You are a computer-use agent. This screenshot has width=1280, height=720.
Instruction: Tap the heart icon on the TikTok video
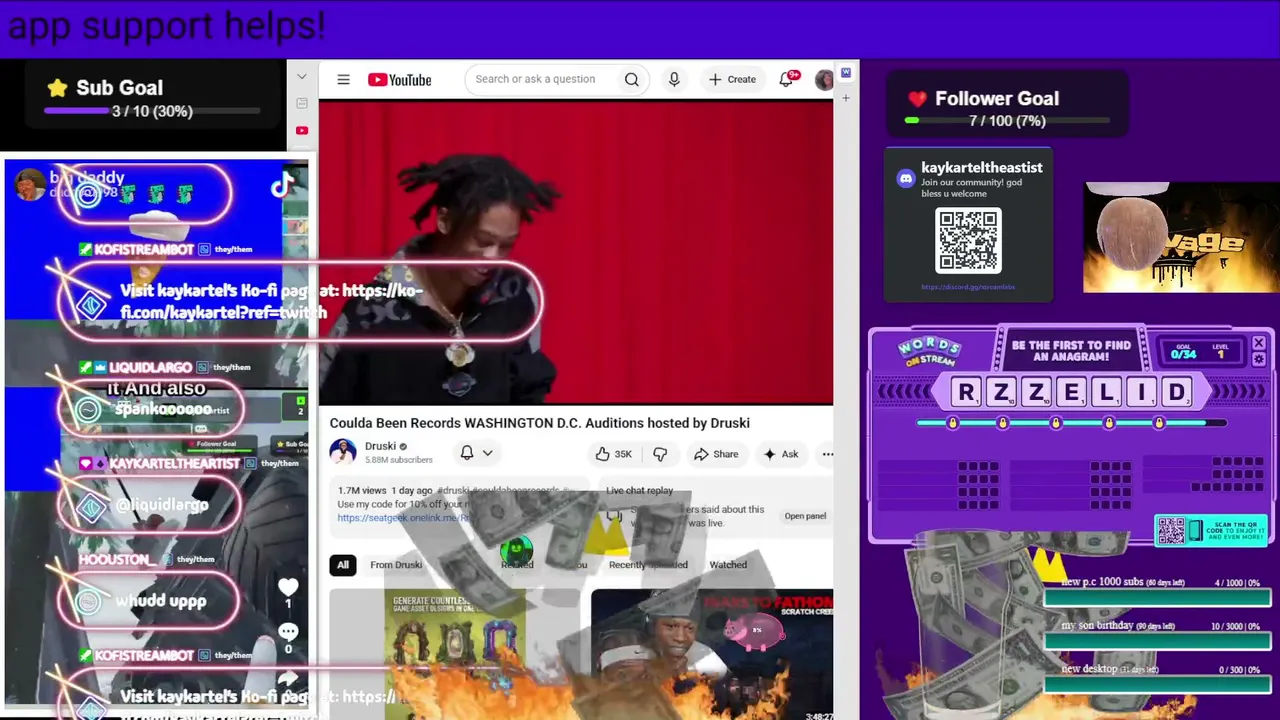pos(288,587)
